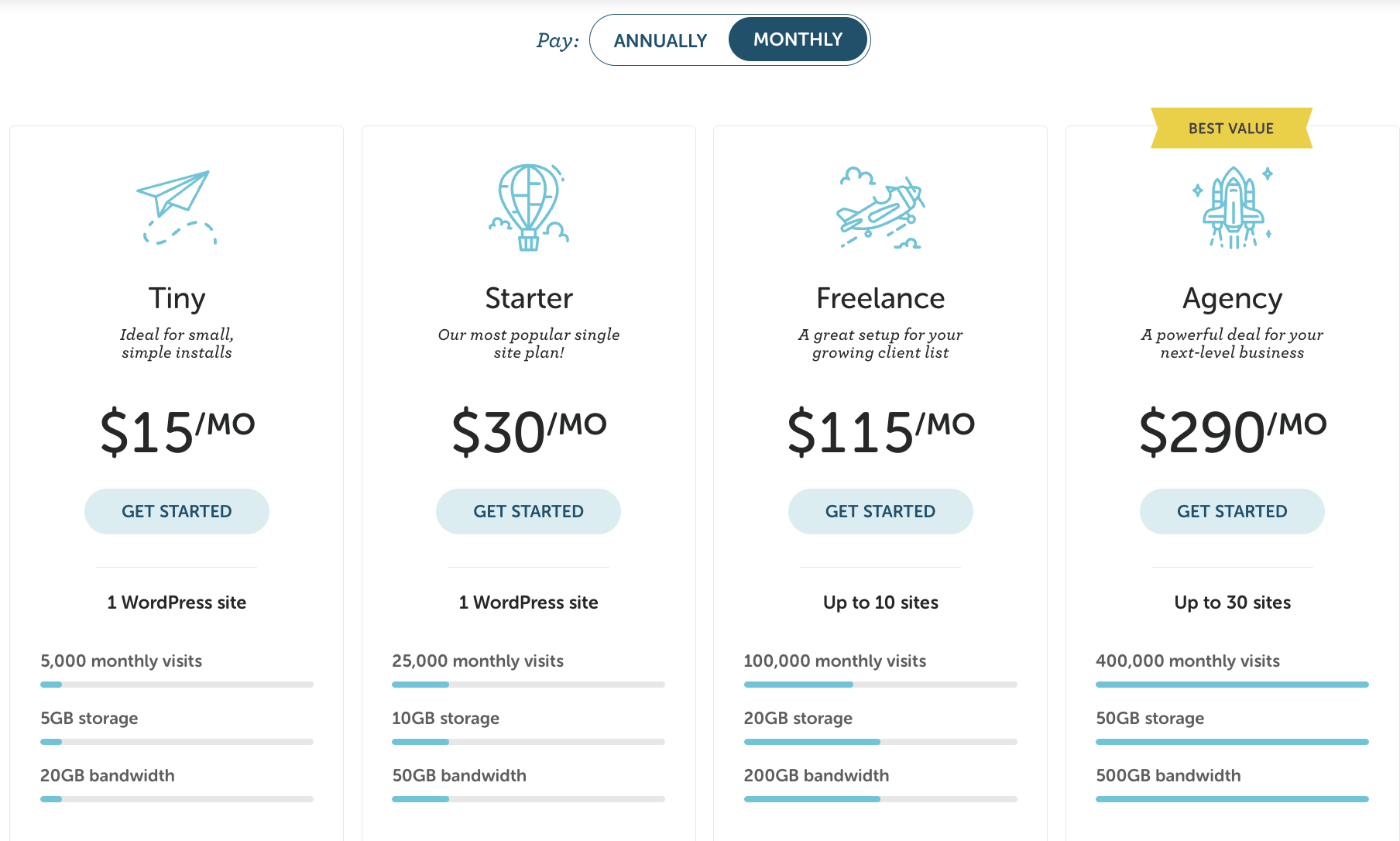
Task: Click the Best Value ribbon badge
Action: 1231,128
